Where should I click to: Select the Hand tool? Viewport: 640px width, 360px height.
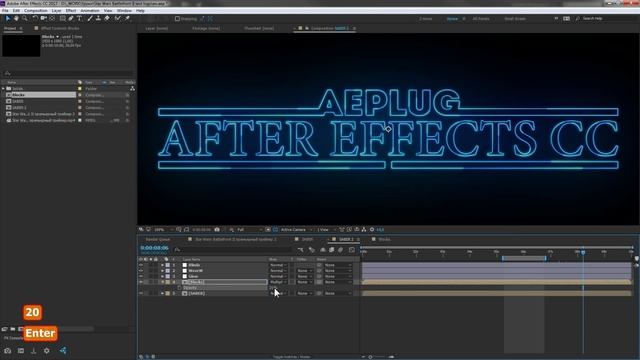click(16, 18)
